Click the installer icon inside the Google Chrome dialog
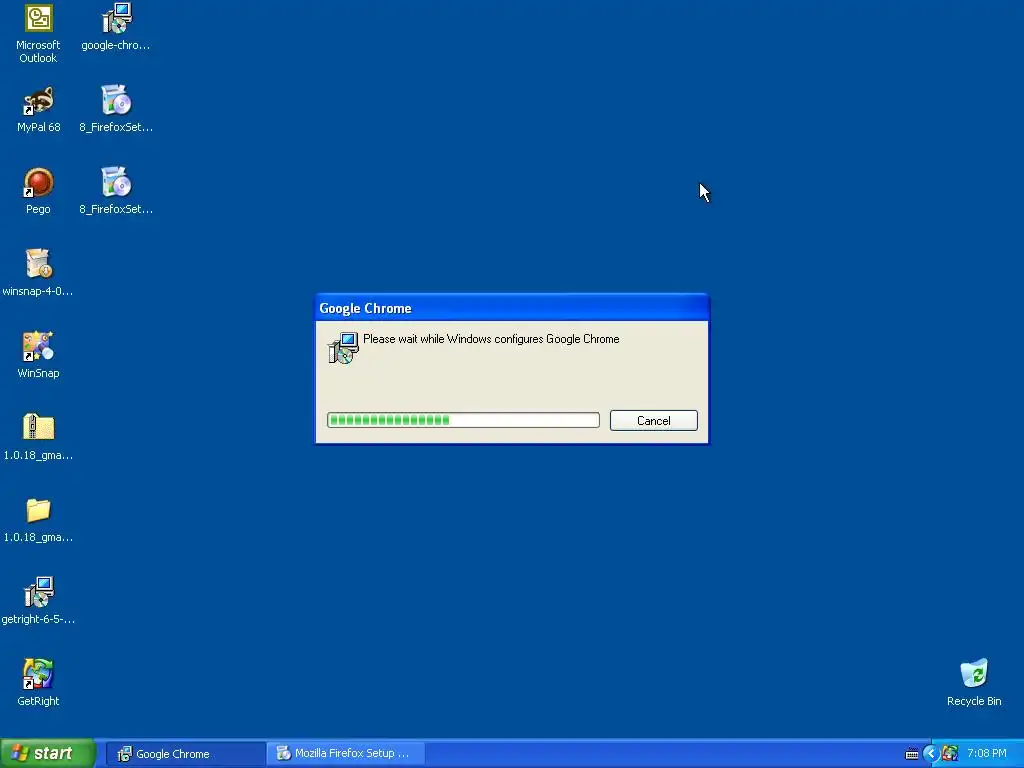 [x=343, y=348]
